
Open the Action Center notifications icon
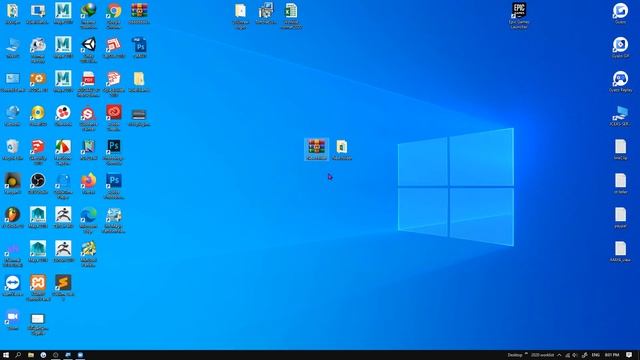click(x=629, y=355)
